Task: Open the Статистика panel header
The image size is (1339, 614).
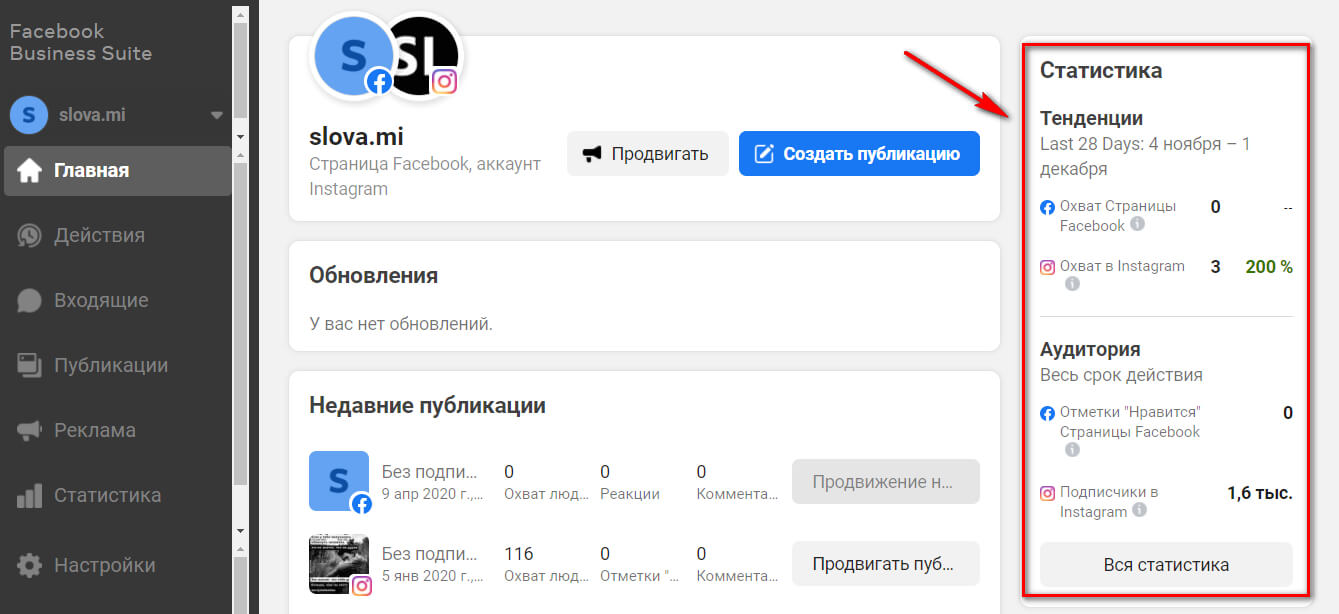Action: click(1101, 70)
